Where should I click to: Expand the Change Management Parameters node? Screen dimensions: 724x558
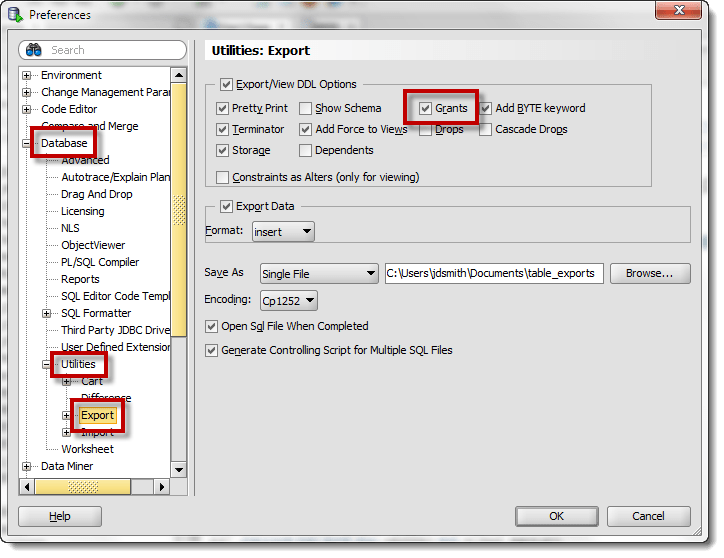[27, 92]
